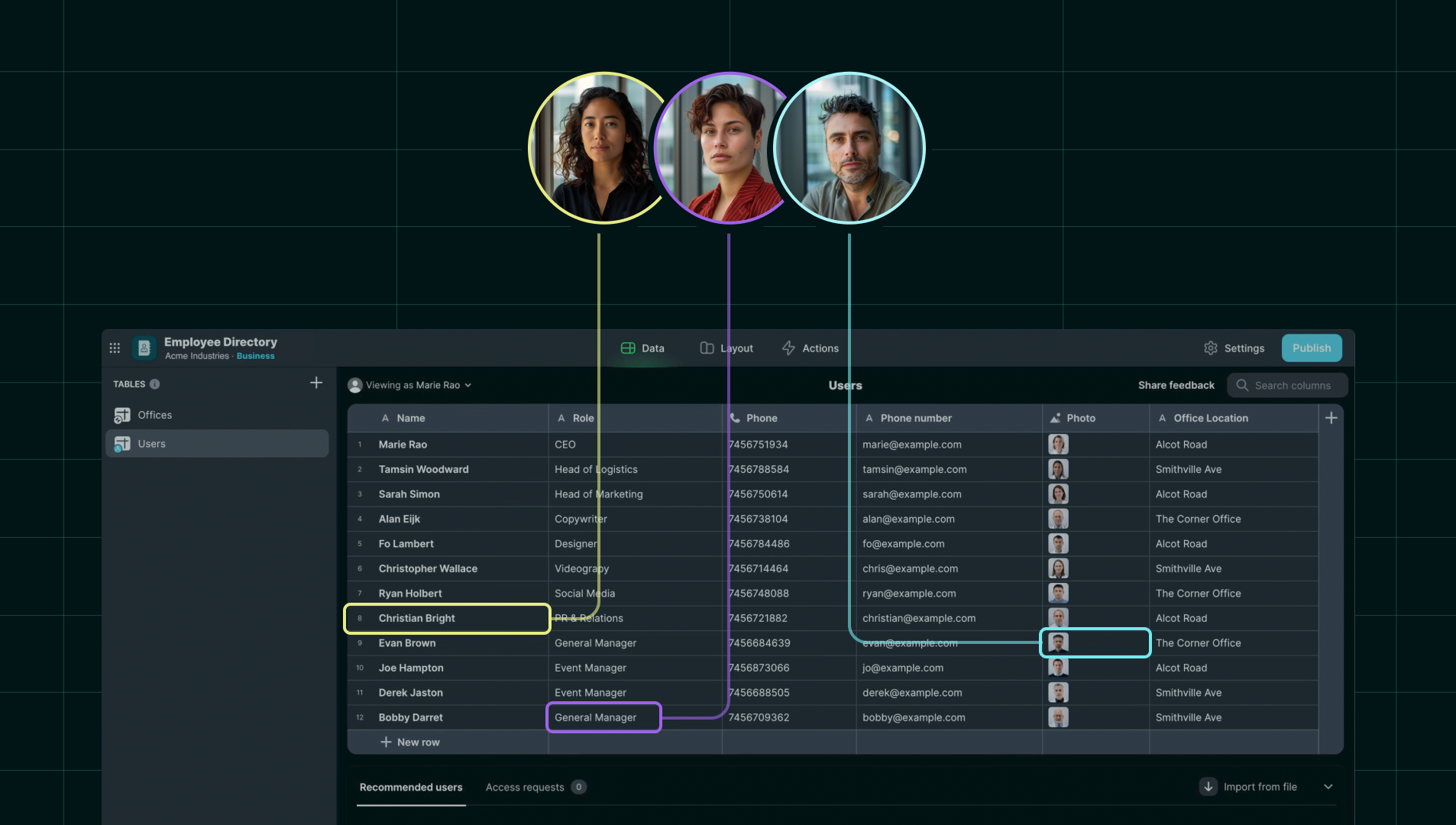Screen dimensions: 1456x825
Task: Open Alan Eijk's photo thumbnail
Action: [x=1058, y=519]
